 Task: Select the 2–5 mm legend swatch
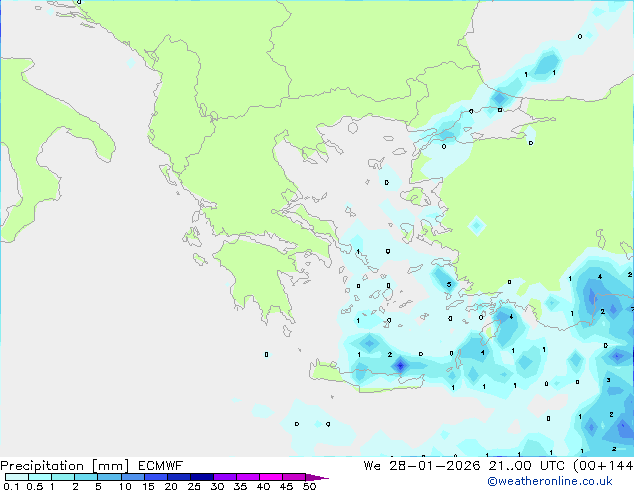pyautogui.click(x=86, y=477)
